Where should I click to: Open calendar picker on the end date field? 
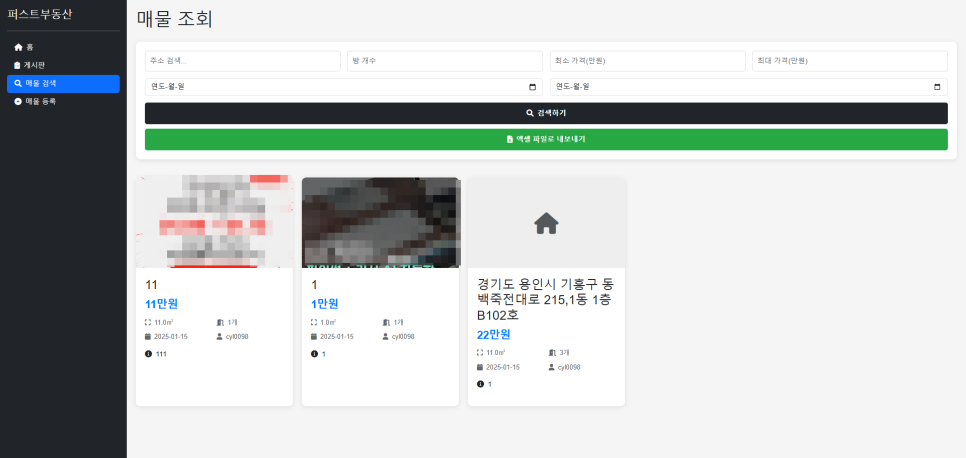[937, 87]
